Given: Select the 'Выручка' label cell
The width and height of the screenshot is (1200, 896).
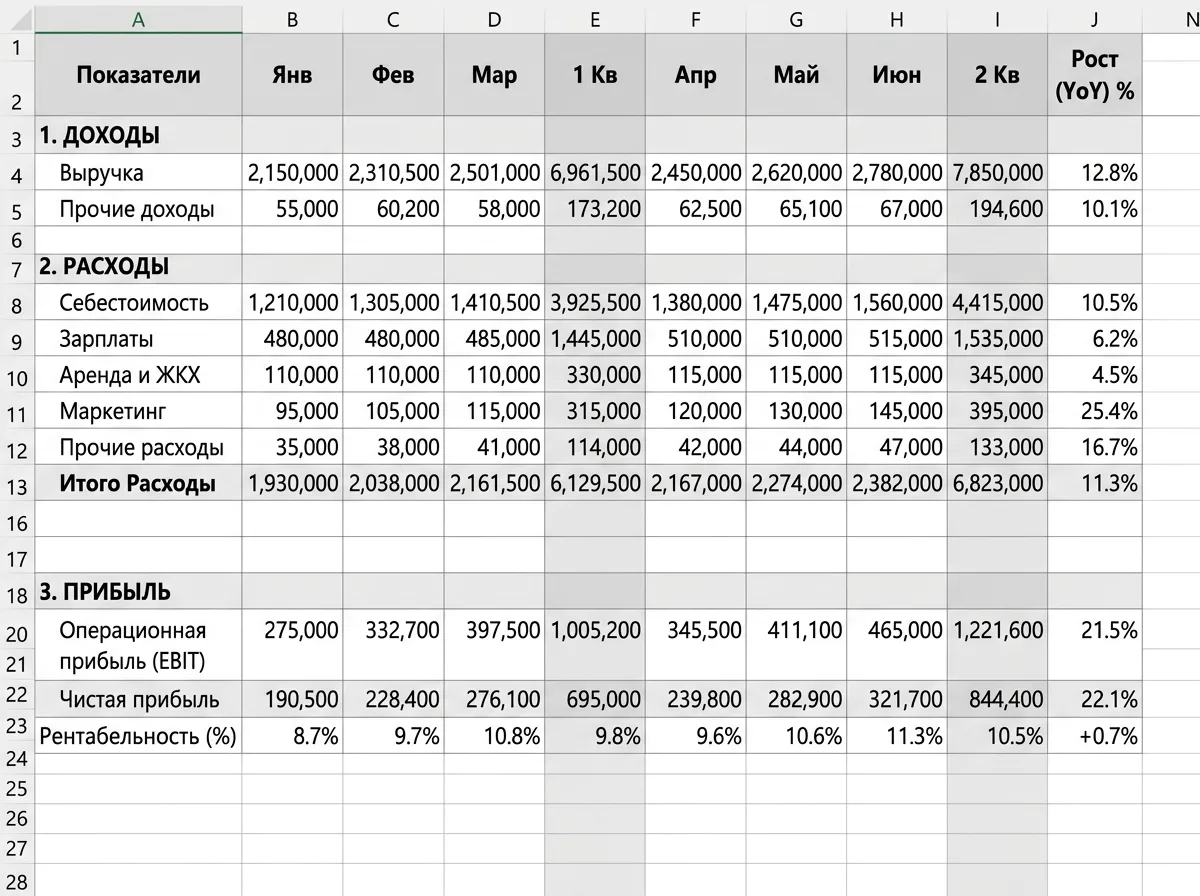Looking at the screenshot, I should tap(139, 173).
